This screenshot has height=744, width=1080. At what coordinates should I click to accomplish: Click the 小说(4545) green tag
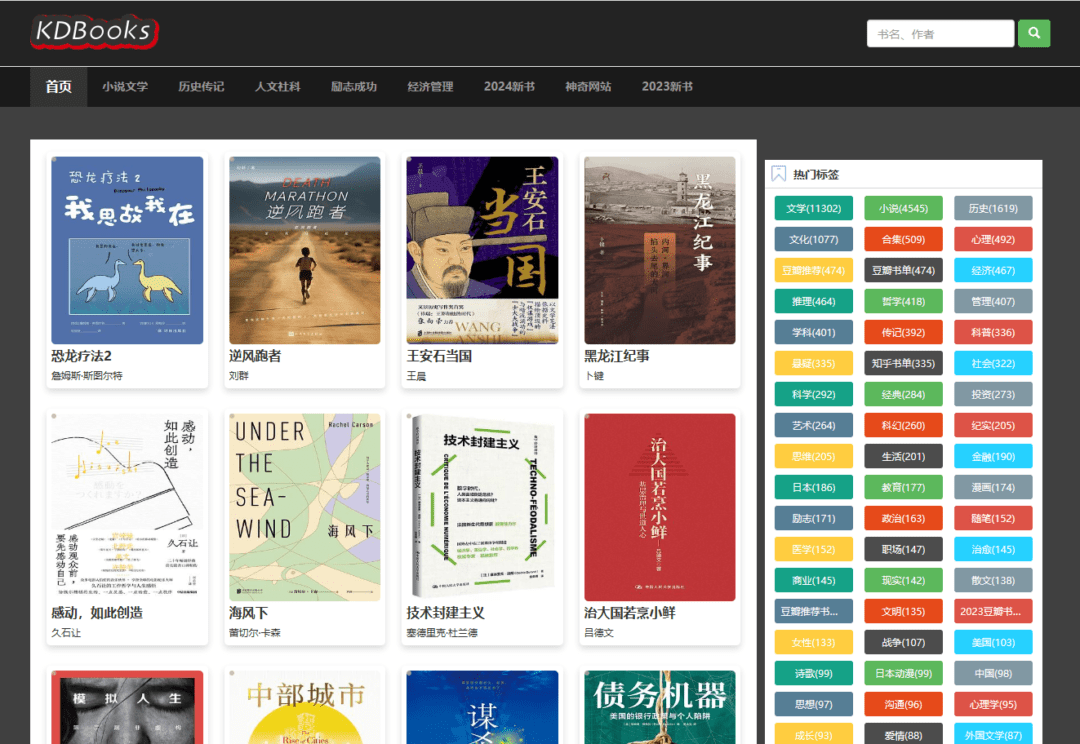pos(903,209)
